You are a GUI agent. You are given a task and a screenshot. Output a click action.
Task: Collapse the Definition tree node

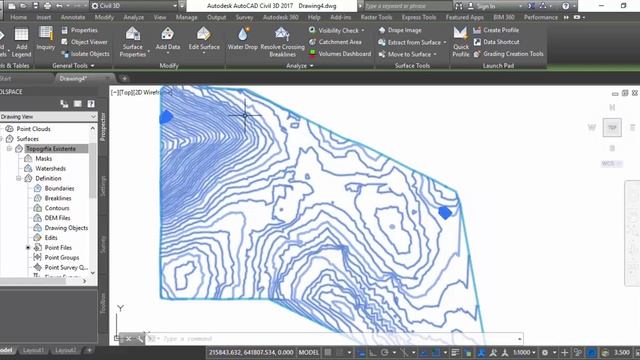(x=18, y=178)
